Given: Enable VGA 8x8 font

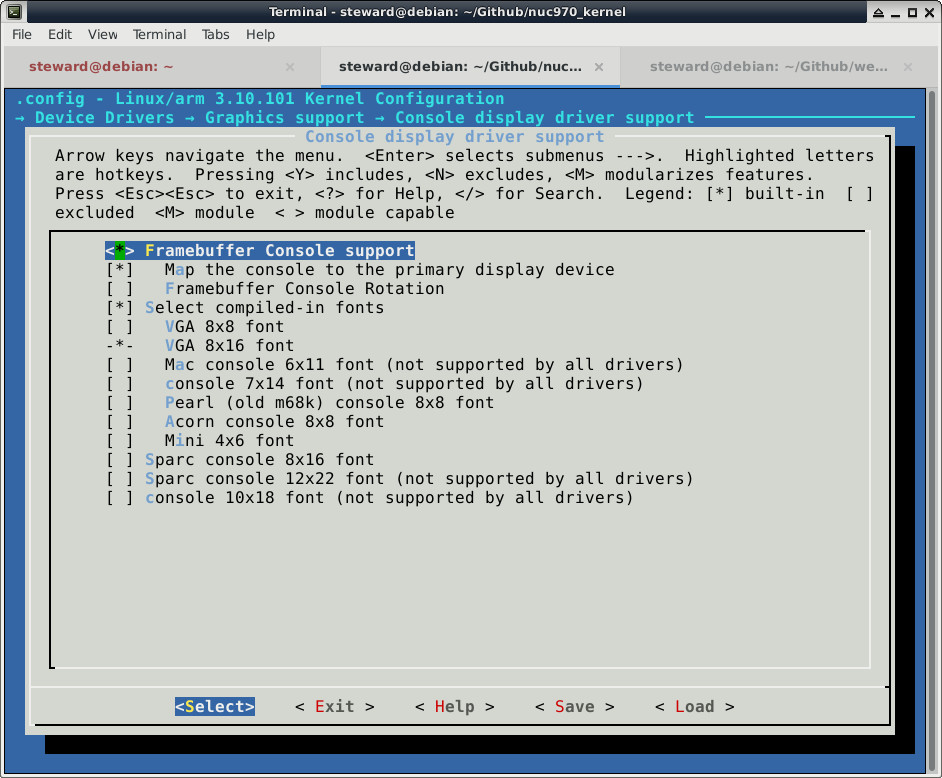Looking at the screenshot, I should click(x=195, y=327).
